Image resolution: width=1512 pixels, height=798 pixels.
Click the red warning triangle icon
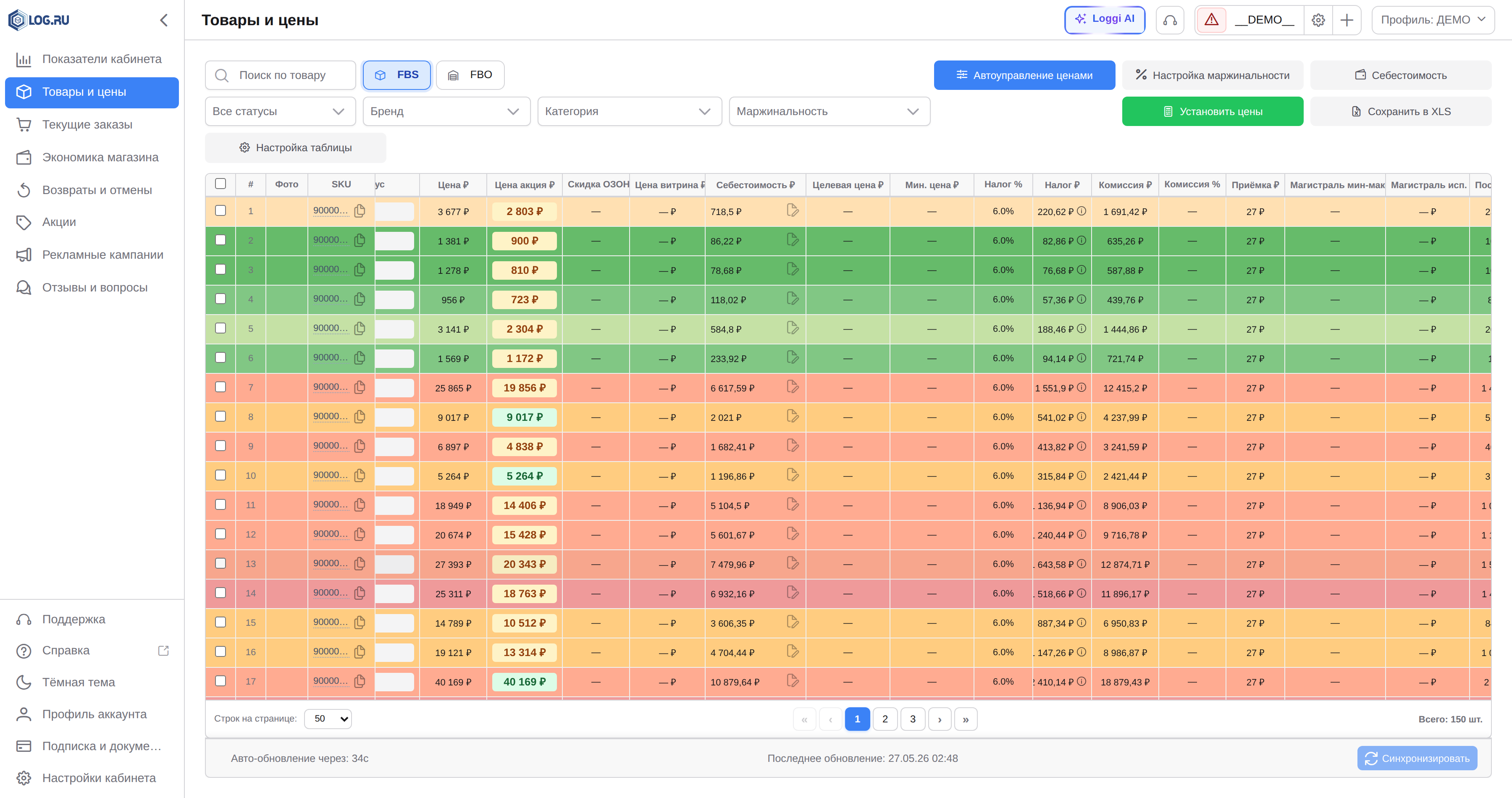[1211, 21]
